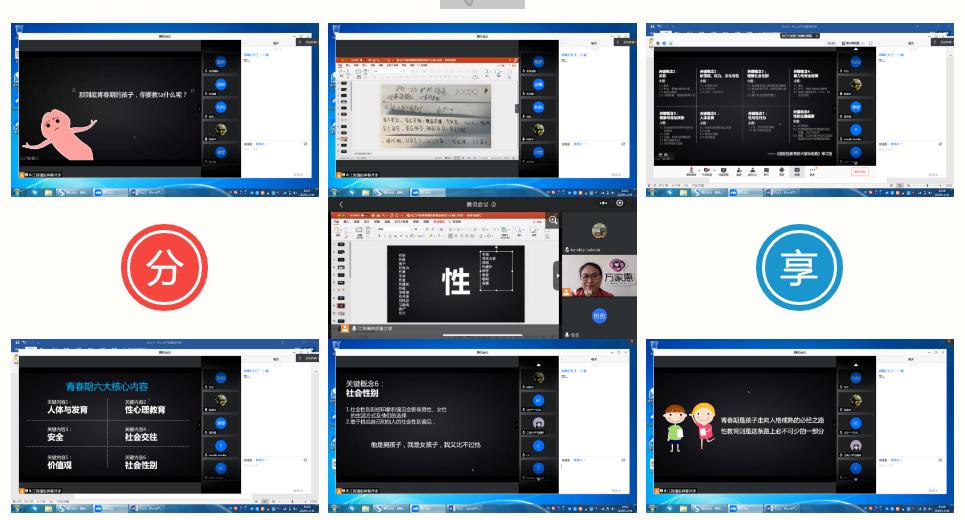This screenshot has height=520, width=965.
Task: Click Windows Start orb in top-left screenshot
Action: (x=18, y=190)
